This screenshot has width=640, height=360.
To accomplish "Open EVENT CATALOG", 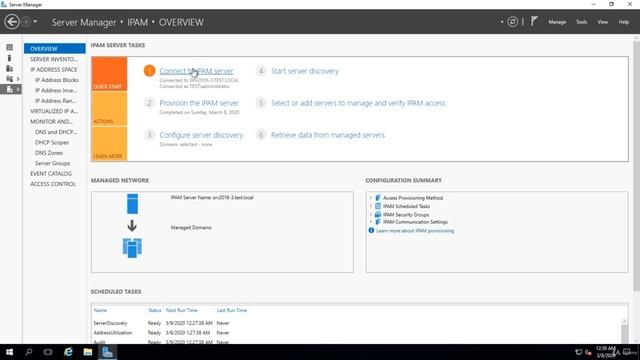I will [x=51, y=173].
